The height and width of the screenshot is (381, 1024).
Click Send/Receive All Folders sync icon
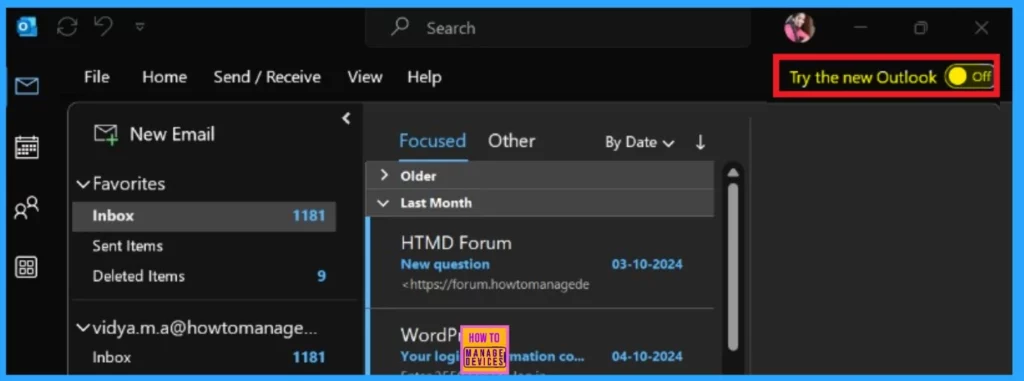tap(67, 27)
